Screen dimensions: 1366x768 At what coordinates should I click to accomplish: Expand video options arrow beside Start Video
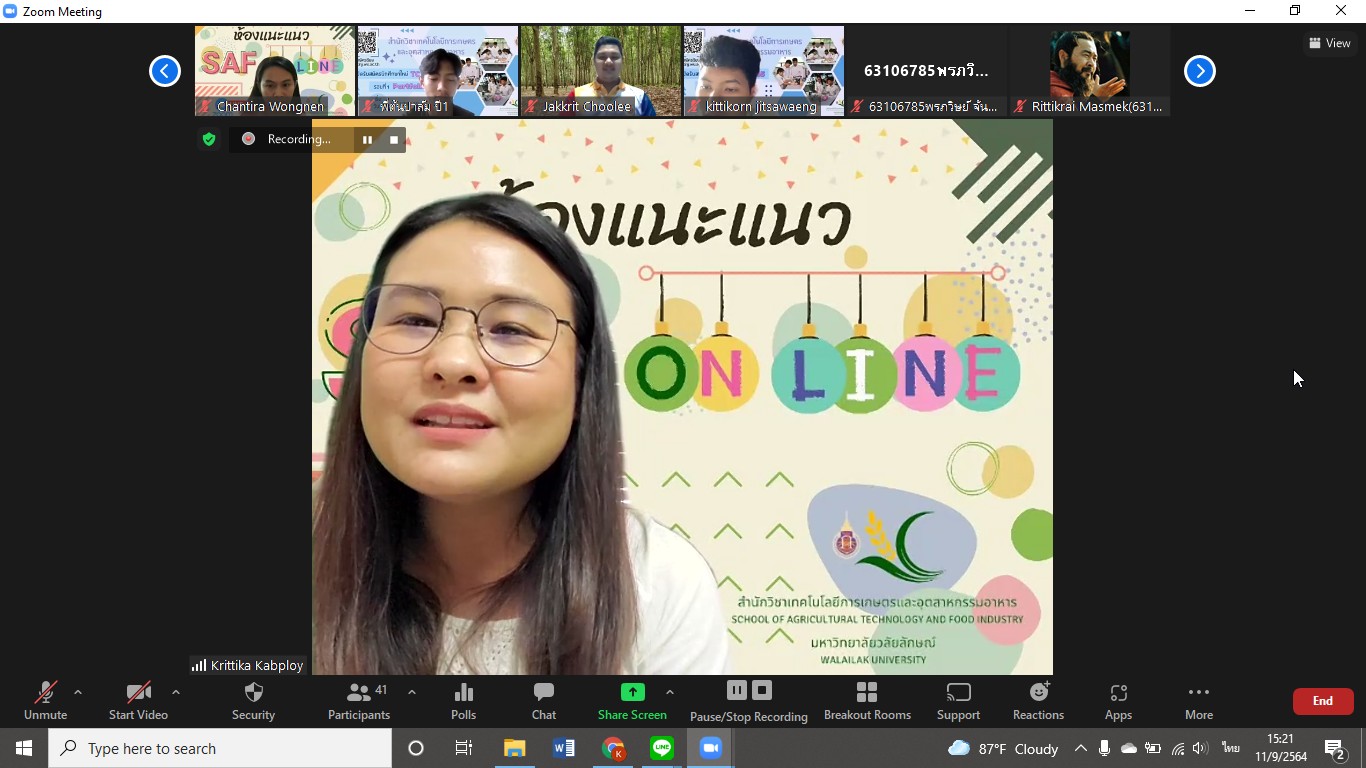click(176, 692)
